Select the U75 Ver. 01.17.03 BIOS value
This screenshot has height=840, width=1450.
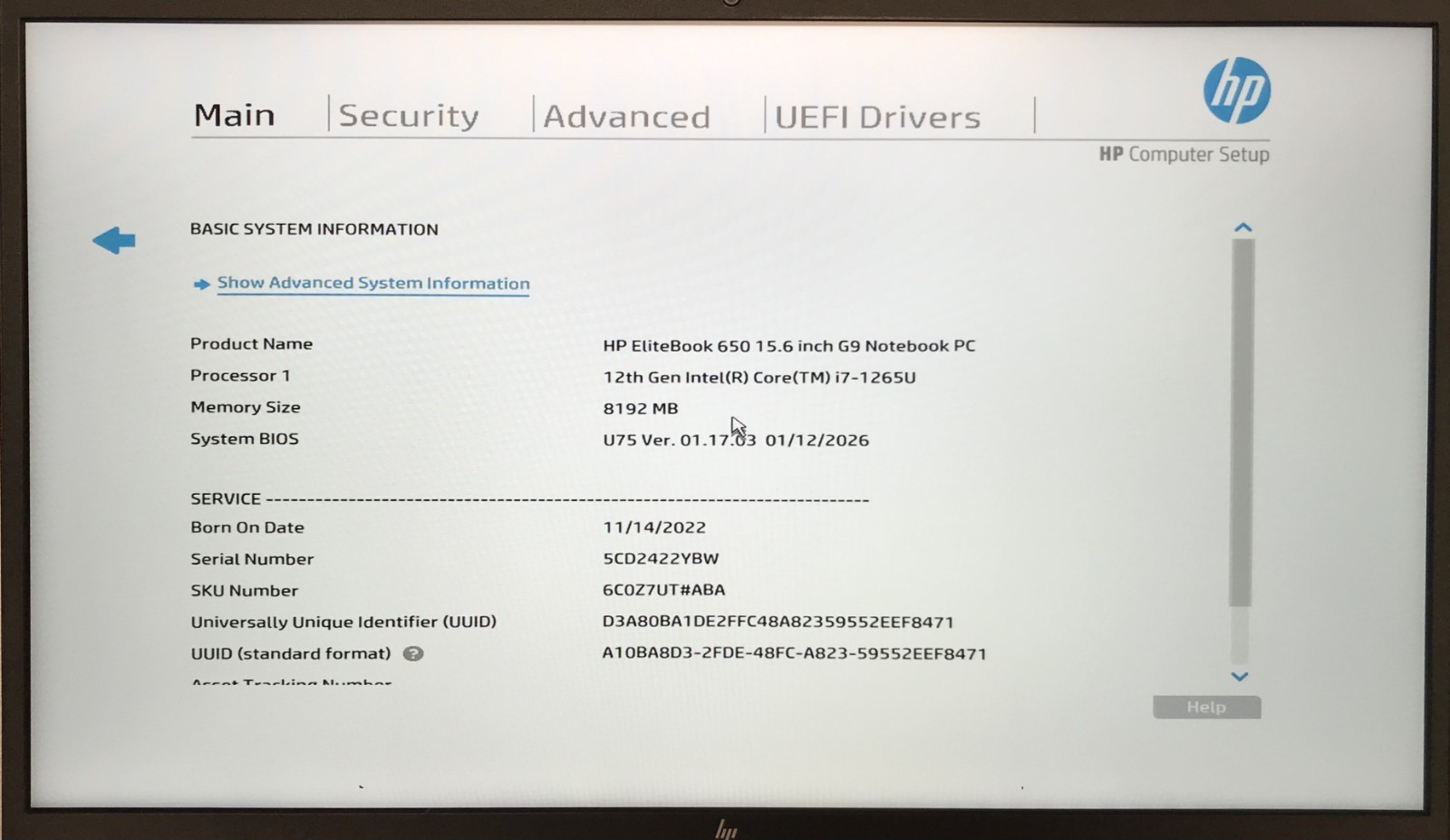pos(736,439)
